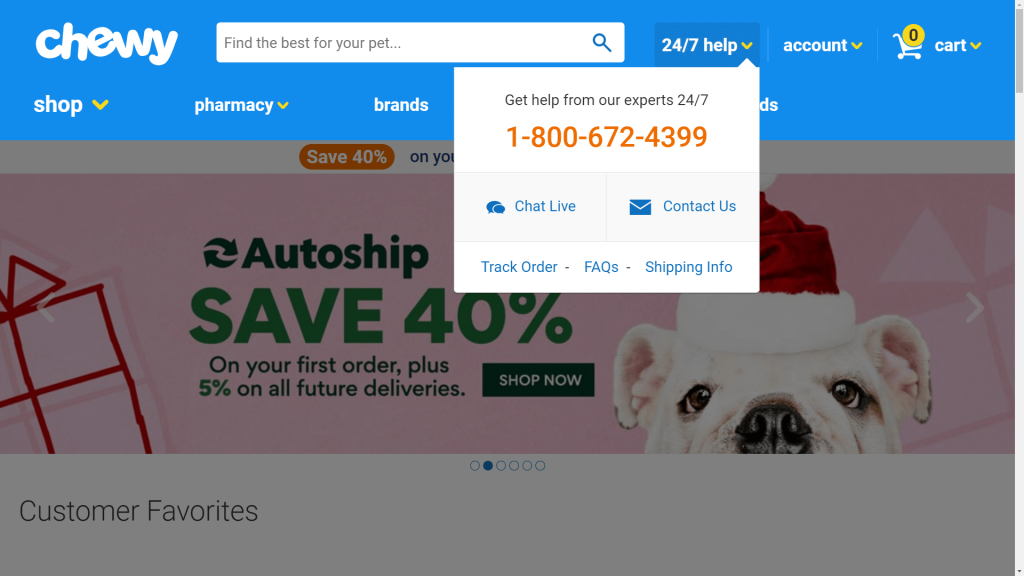Click the search magnifier icon
Image resolution: width=1024 pixels, height=576 pixels.
[x=601, y=43]
